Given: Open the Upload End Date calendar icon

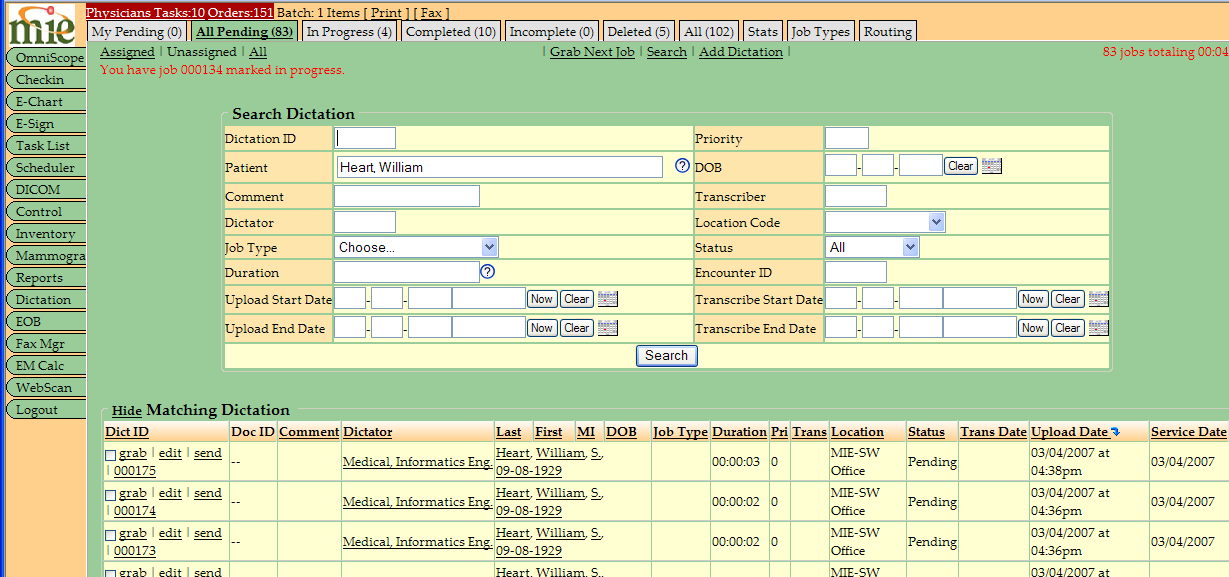Looking at the screenshot, I should (607, 328).
